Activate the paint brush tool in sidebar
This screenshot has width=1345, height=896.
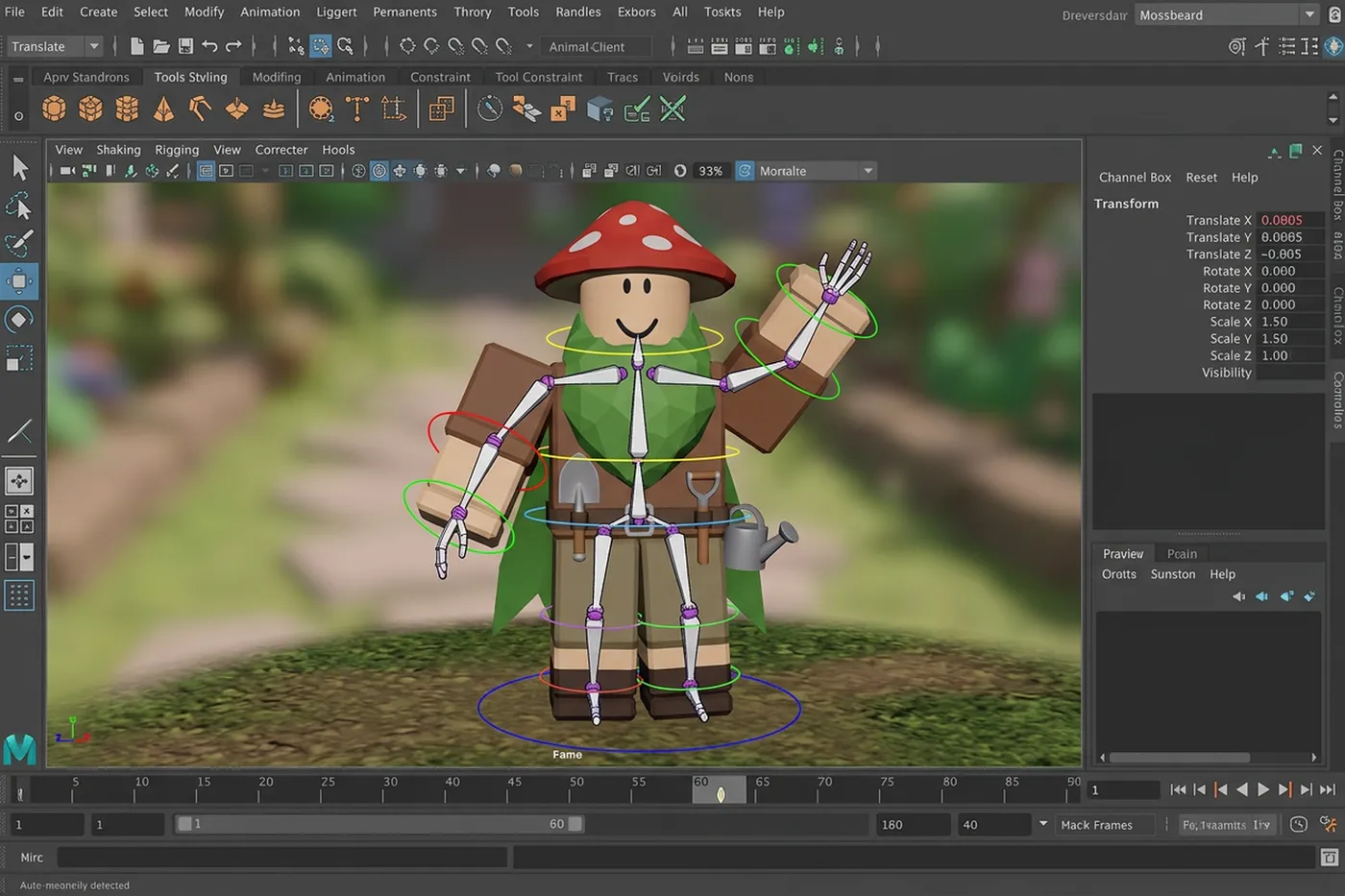click(x=19, y=243)
